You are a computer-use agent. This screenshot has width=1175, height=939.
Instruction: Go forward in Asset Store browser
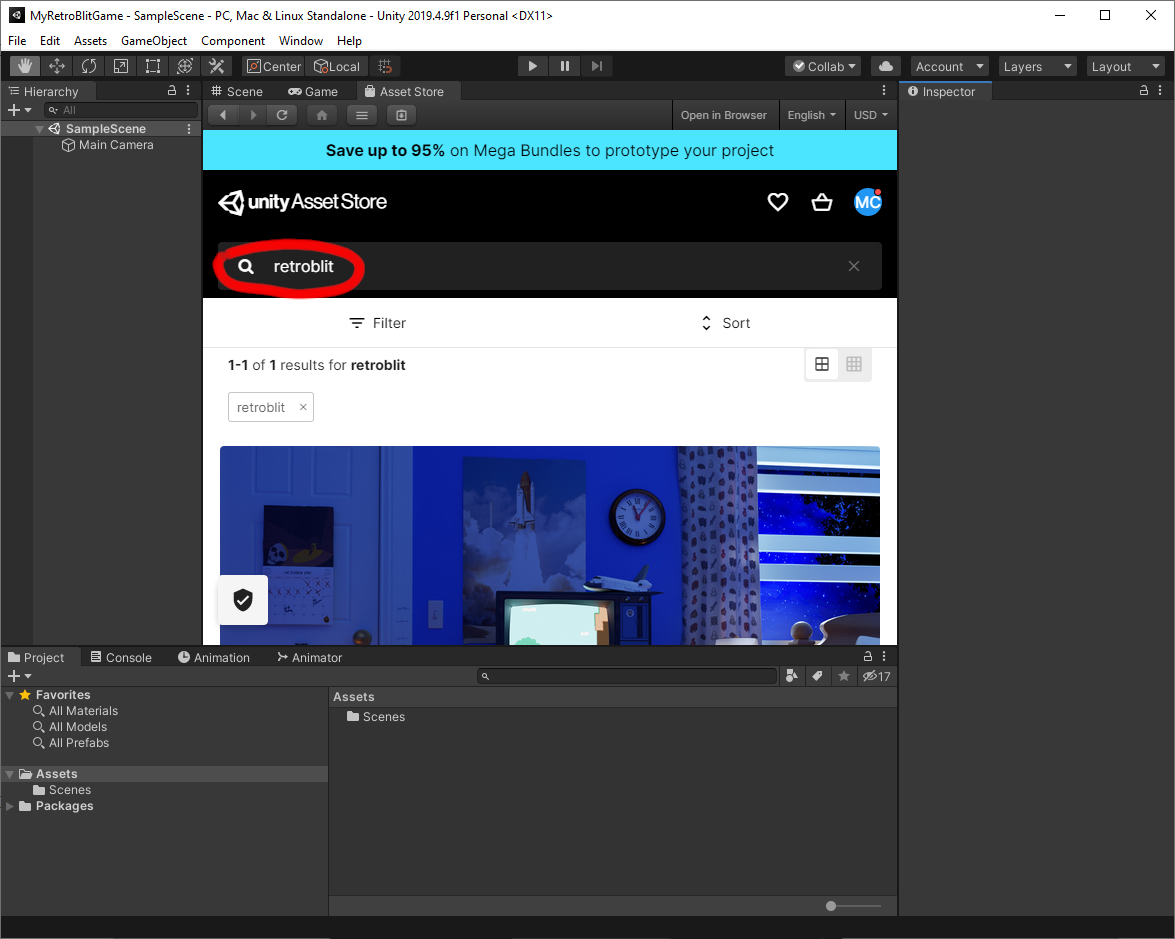pos(253,115)
